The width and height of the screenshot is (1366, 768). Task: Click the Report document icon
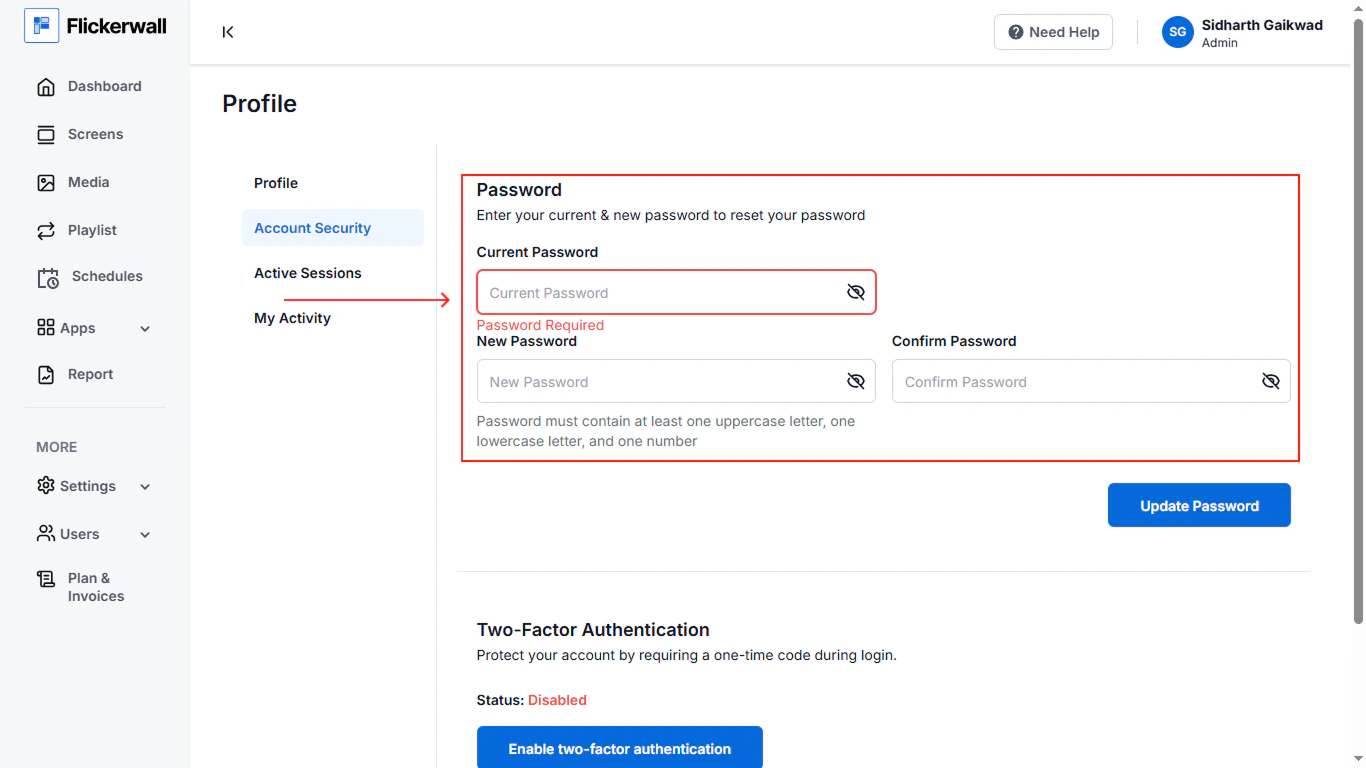tap(46, 375)
